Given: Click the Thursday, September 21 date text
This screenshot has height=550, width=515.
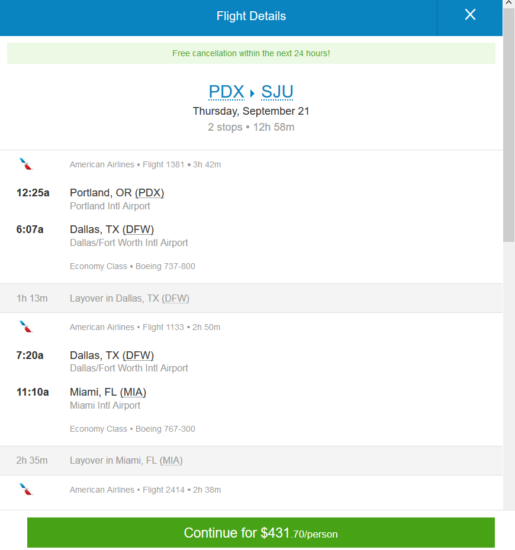Looking at the screenshot, I should (251, 111).
